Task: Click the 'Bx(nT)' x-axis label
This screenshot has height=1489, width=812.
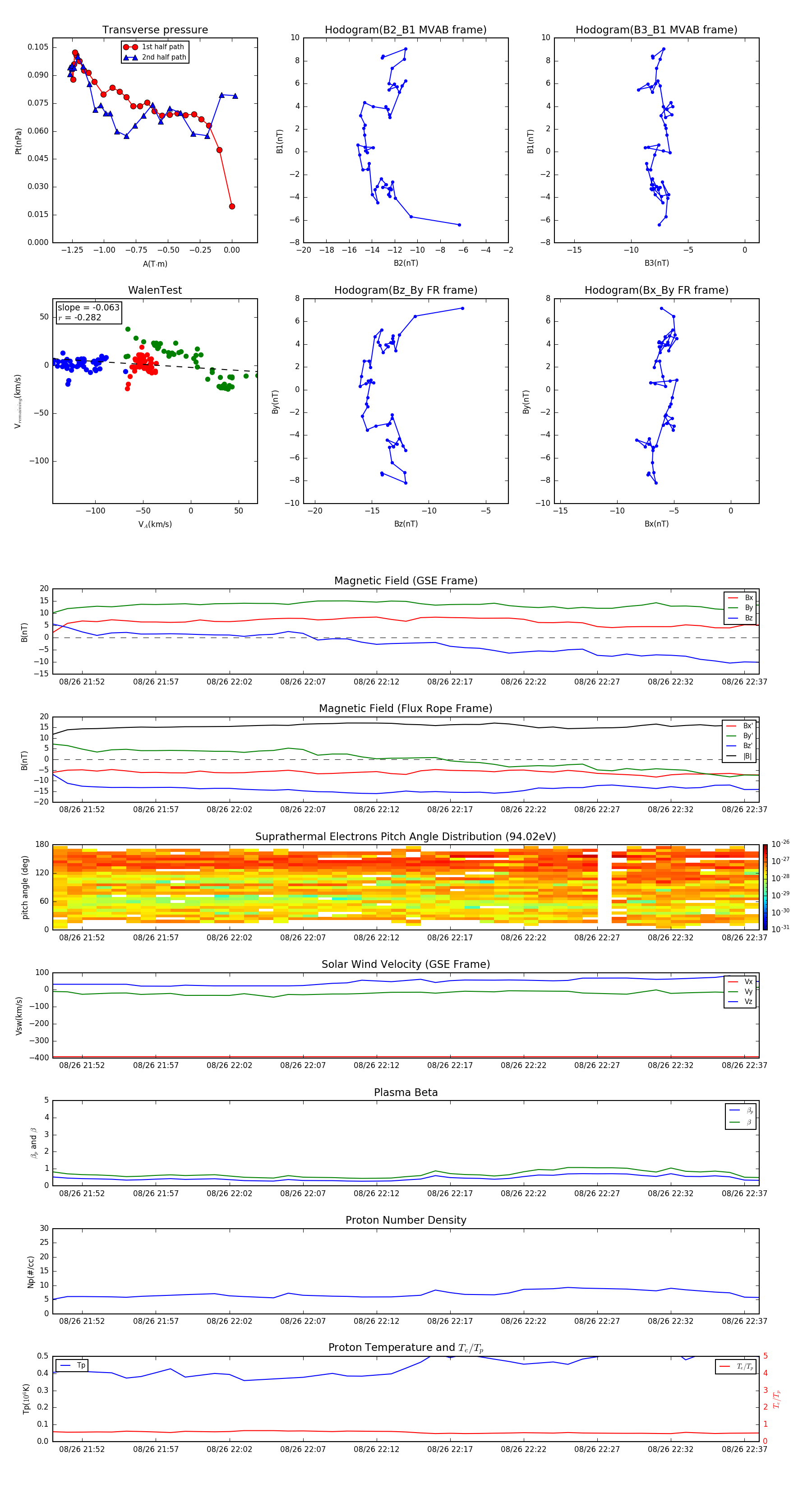Action: pyautogui.click(x=656, y=524)
